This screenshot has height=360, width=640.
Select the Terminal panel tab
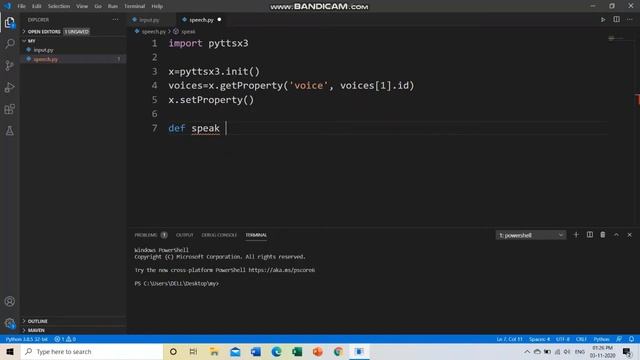[256, 235]
